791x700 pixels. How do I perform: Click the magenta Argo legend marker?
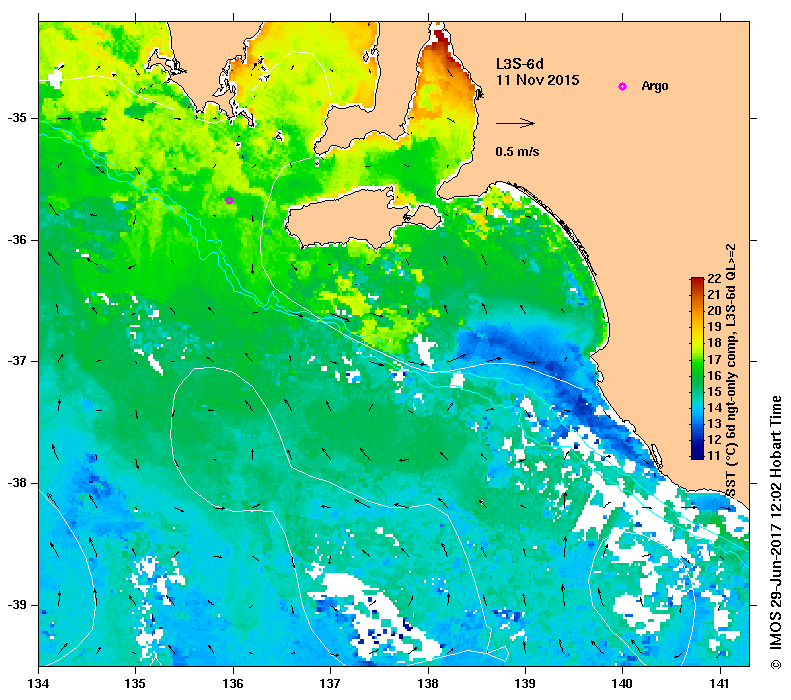click(622, 86)
